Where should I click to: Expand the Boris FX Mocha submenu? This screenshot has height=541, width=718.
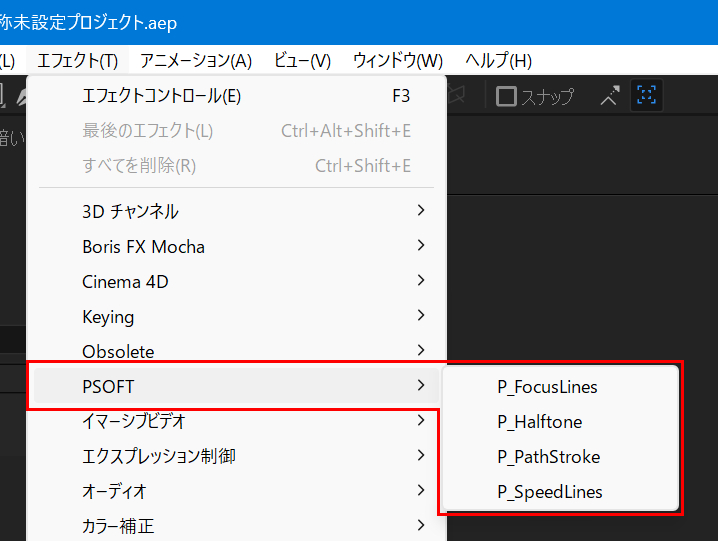click(x=236, y=246)
